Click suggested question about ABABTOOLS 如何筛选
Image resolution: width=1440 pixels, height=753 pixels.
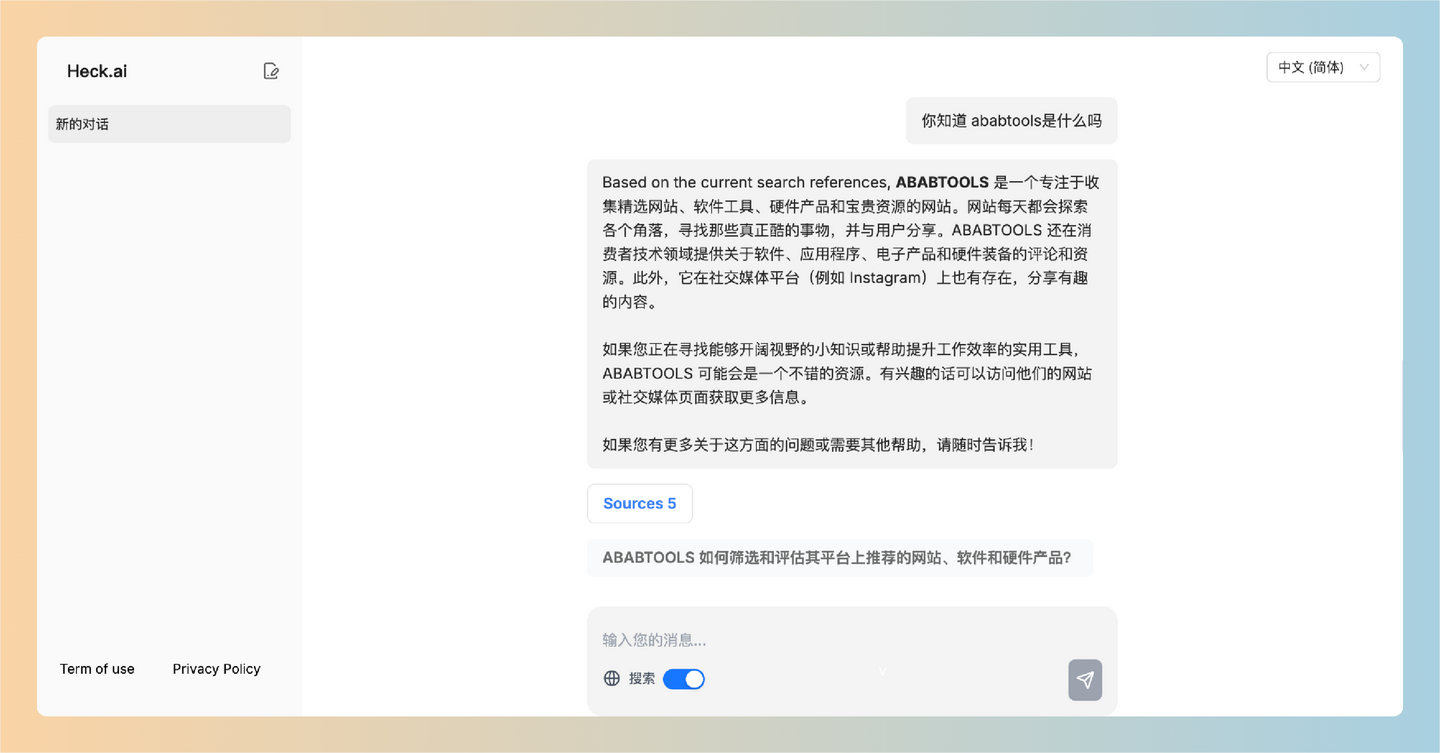(840, 558)
